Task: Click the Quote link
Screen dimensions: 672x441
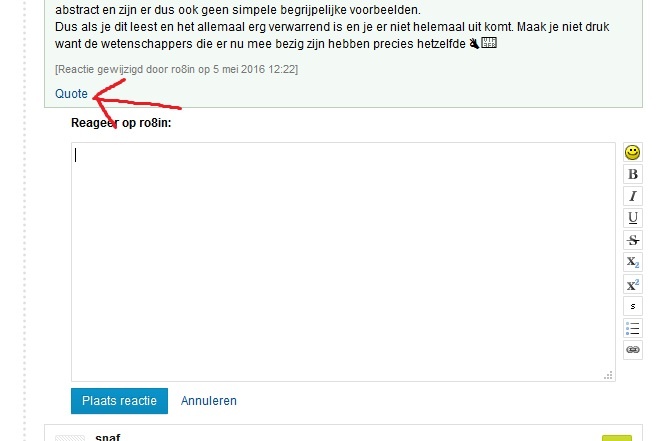Action: click(71, 93)
